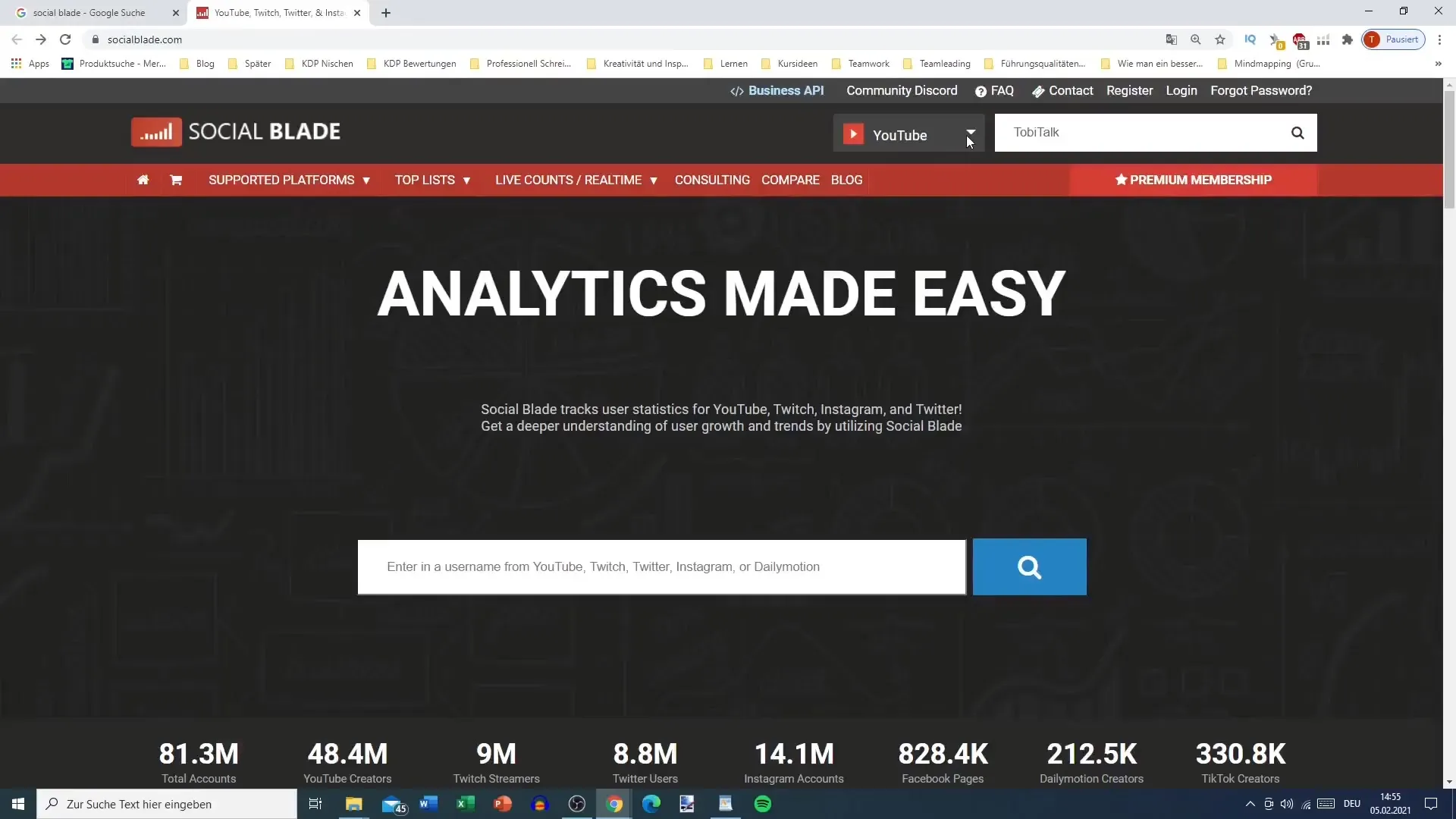Click the main username search field
This screenshot has width=1456, height=819.
pyautogui.click(x=661, y=566)
